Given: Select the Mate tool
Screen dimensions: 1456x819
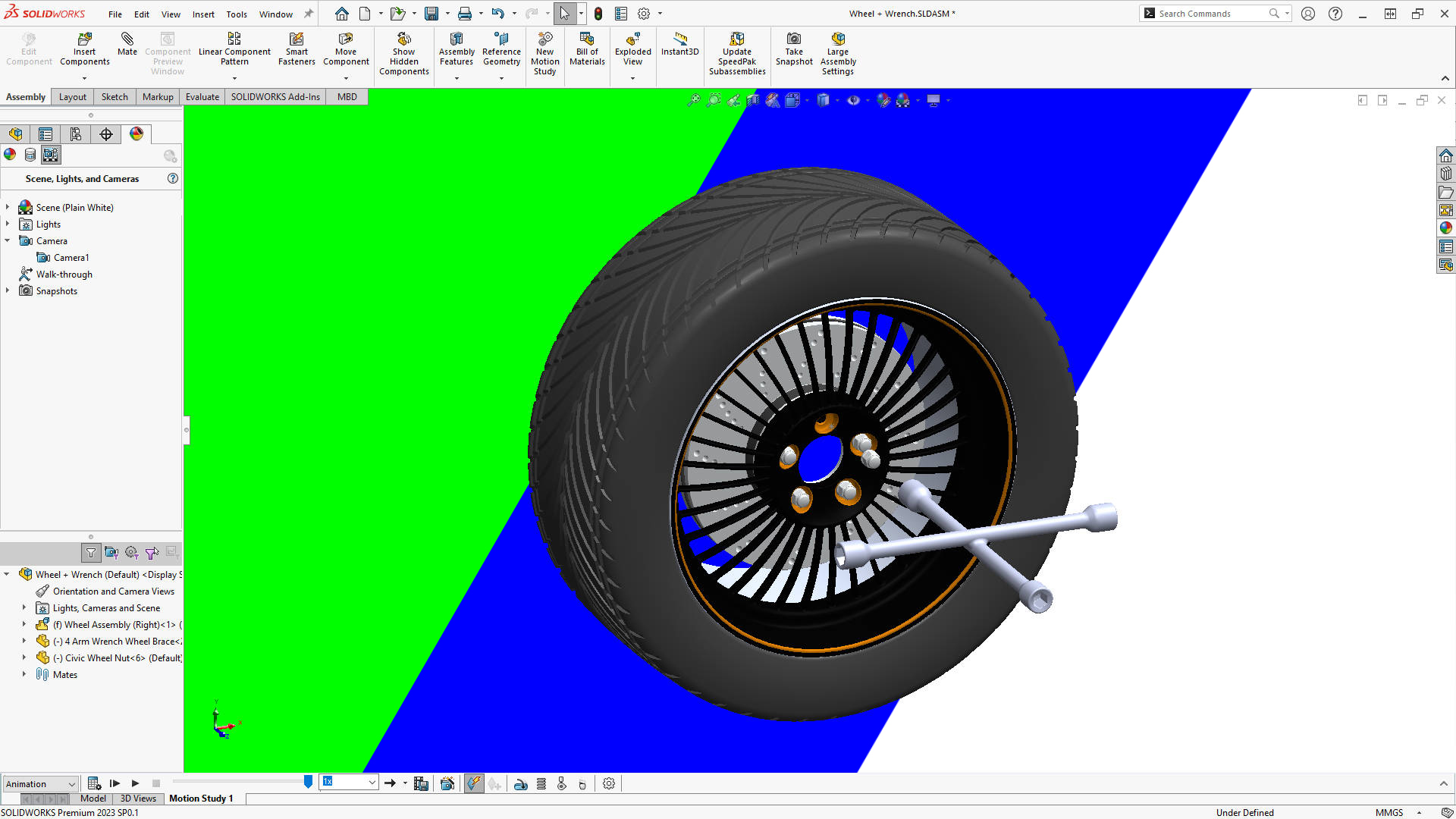Looking at the screenshot, I should [x=127, y=45].
